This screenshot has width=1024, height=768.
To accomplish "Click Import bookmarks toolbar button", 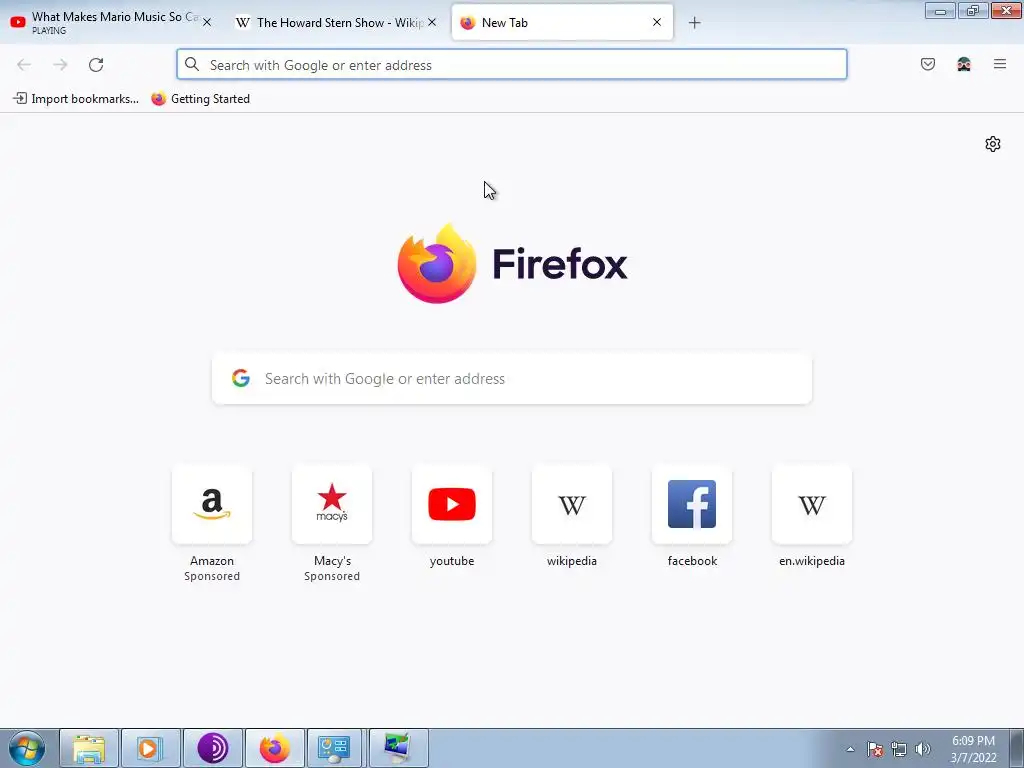I will click(x=76, y=99).
